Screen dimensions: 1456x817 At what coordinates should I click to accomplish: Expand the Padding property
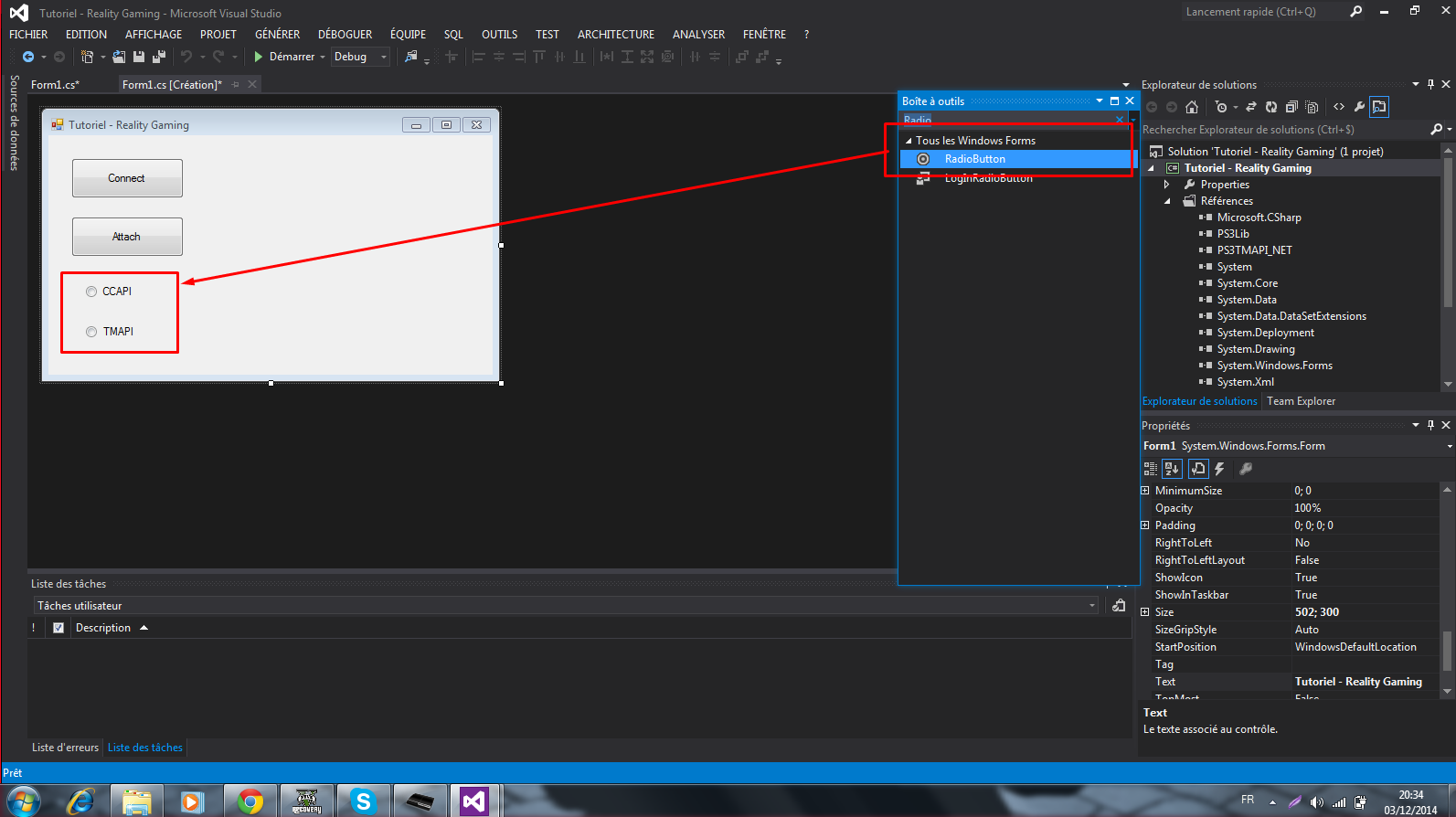tap(1145, 525)
